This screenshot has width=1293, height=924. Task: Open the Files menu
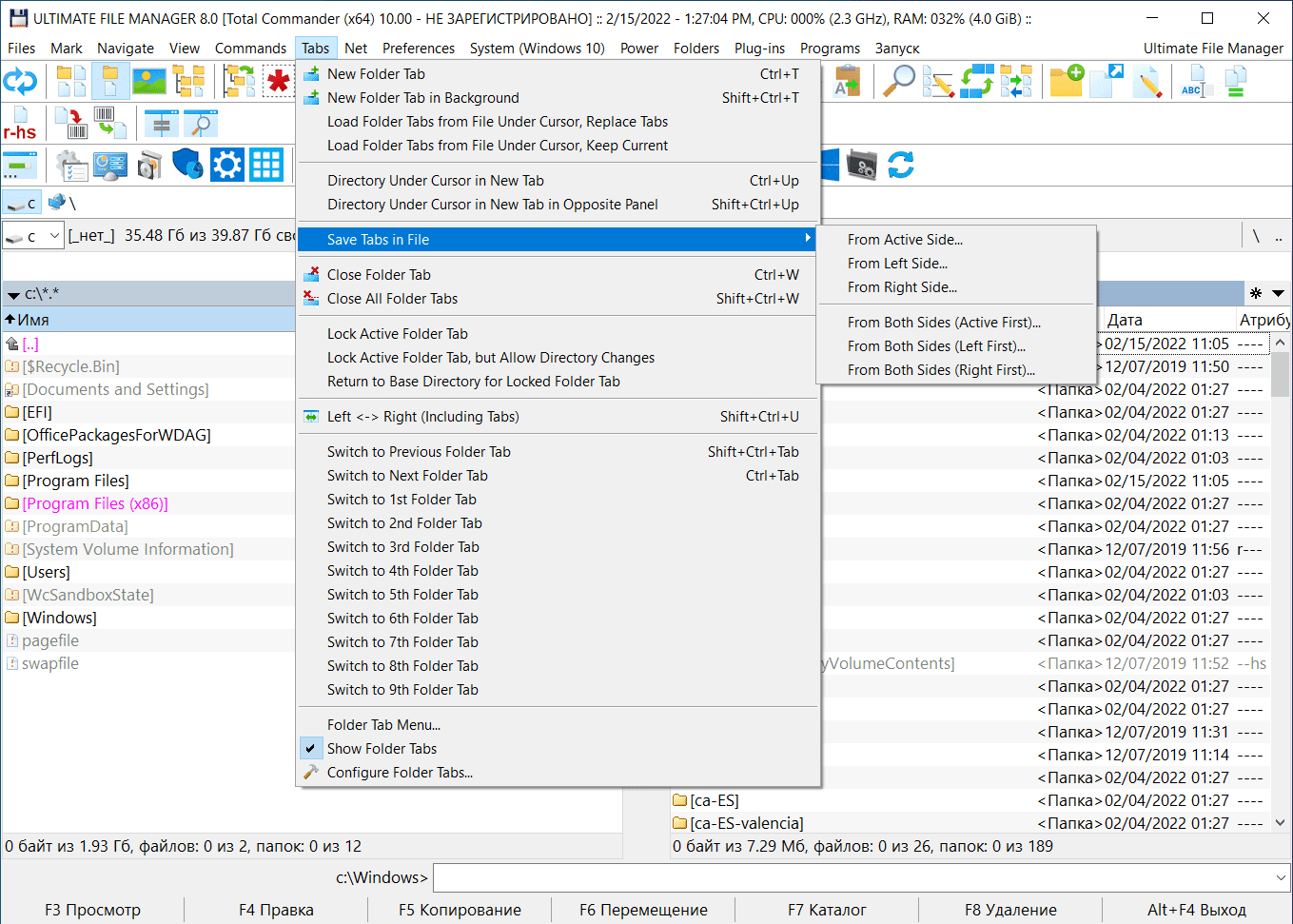click(21, 49)
